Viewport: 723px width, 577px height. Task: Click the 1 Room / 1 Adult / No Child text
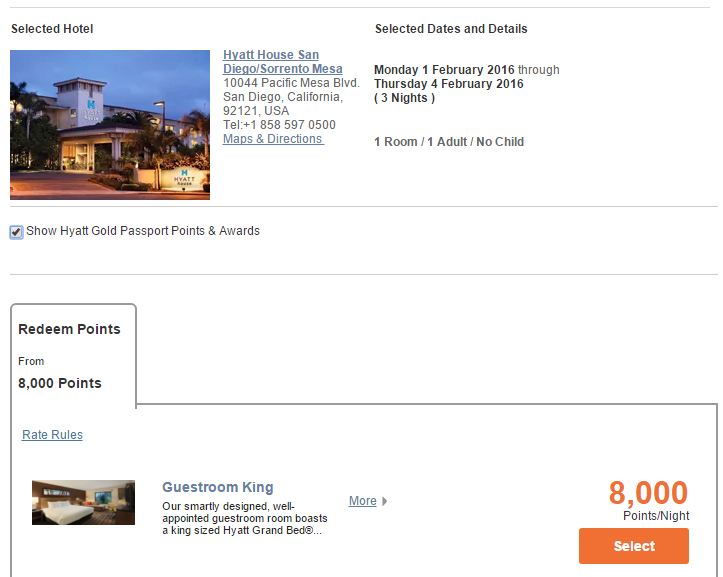click(448, 142)
